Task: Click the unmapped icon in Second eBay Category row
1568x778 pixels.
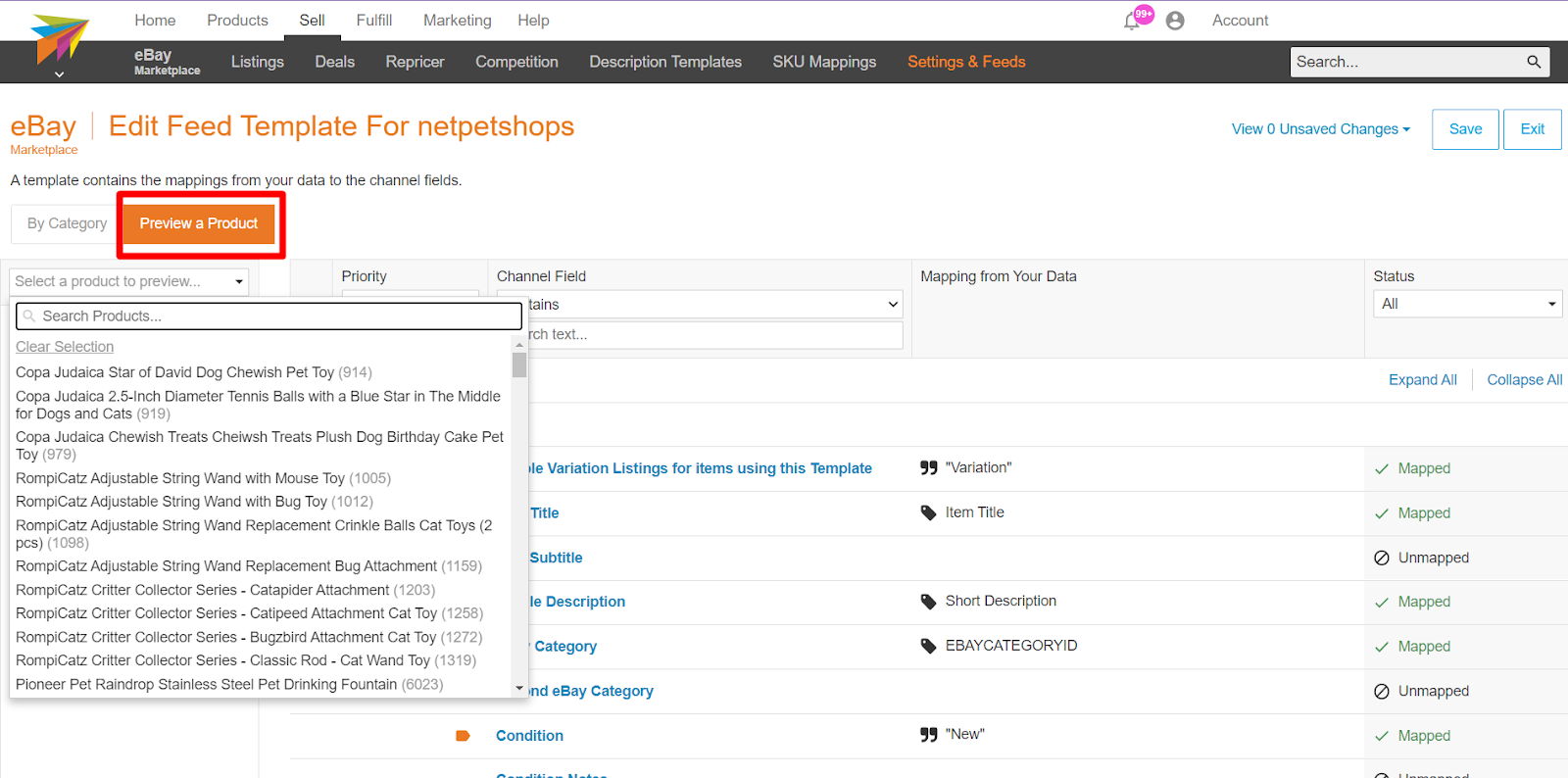Action: 1382,691
